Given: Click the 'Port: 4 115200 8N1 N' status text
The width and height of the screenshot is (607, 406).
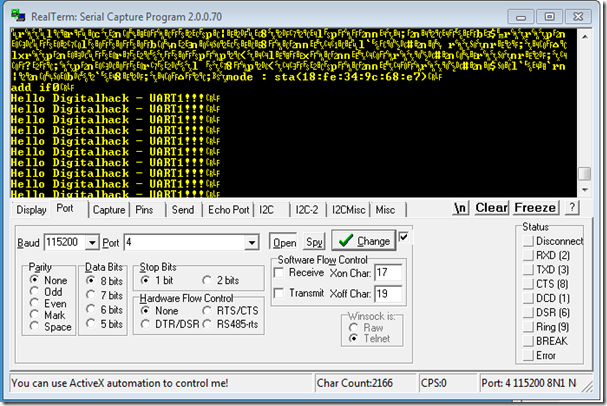Looking at the screenshot, I should point(529,383).
